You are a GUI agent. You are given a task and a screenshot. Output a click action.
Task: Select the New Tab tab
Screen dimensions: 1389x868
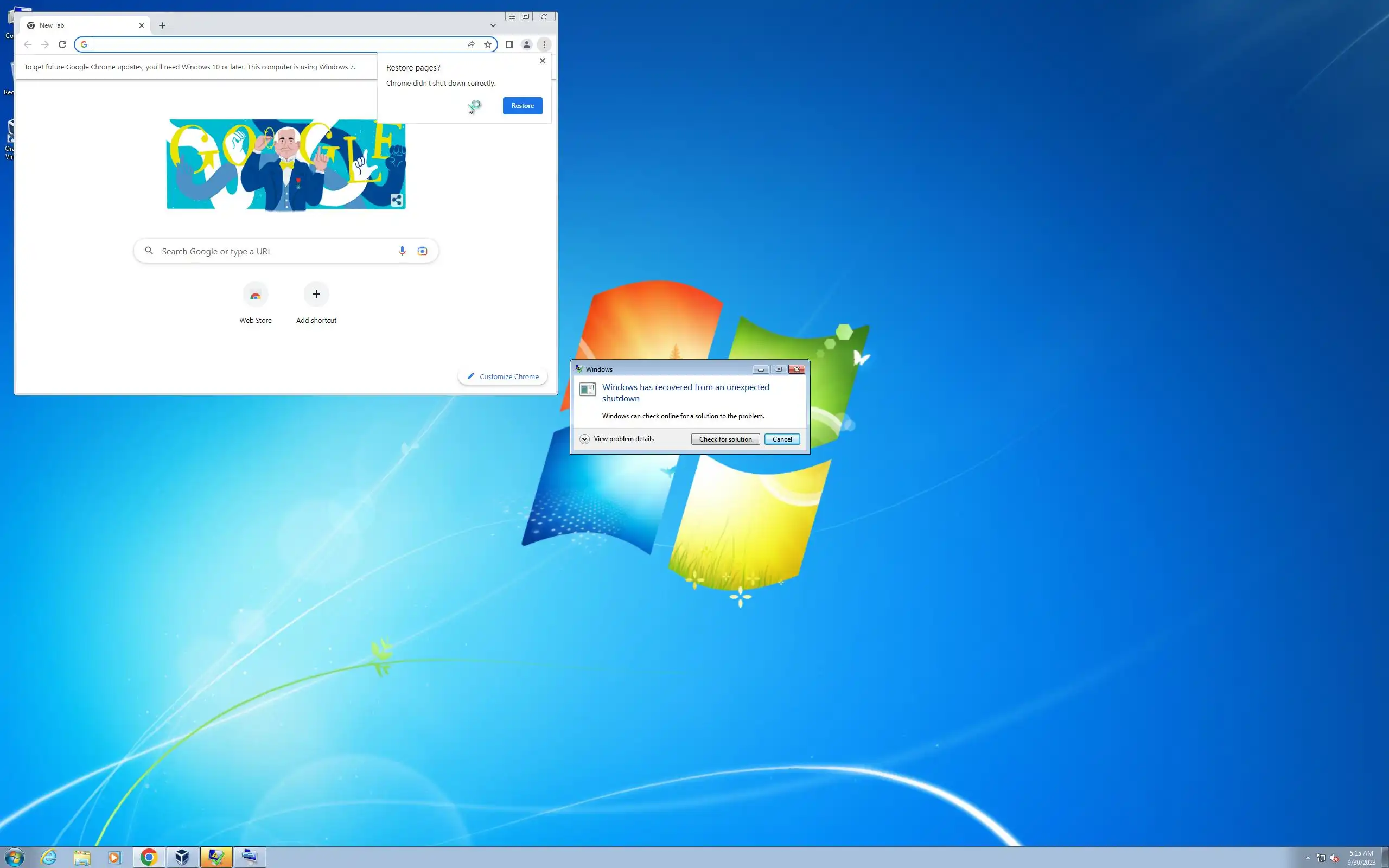pyautogui.click(x=80, y=25)
